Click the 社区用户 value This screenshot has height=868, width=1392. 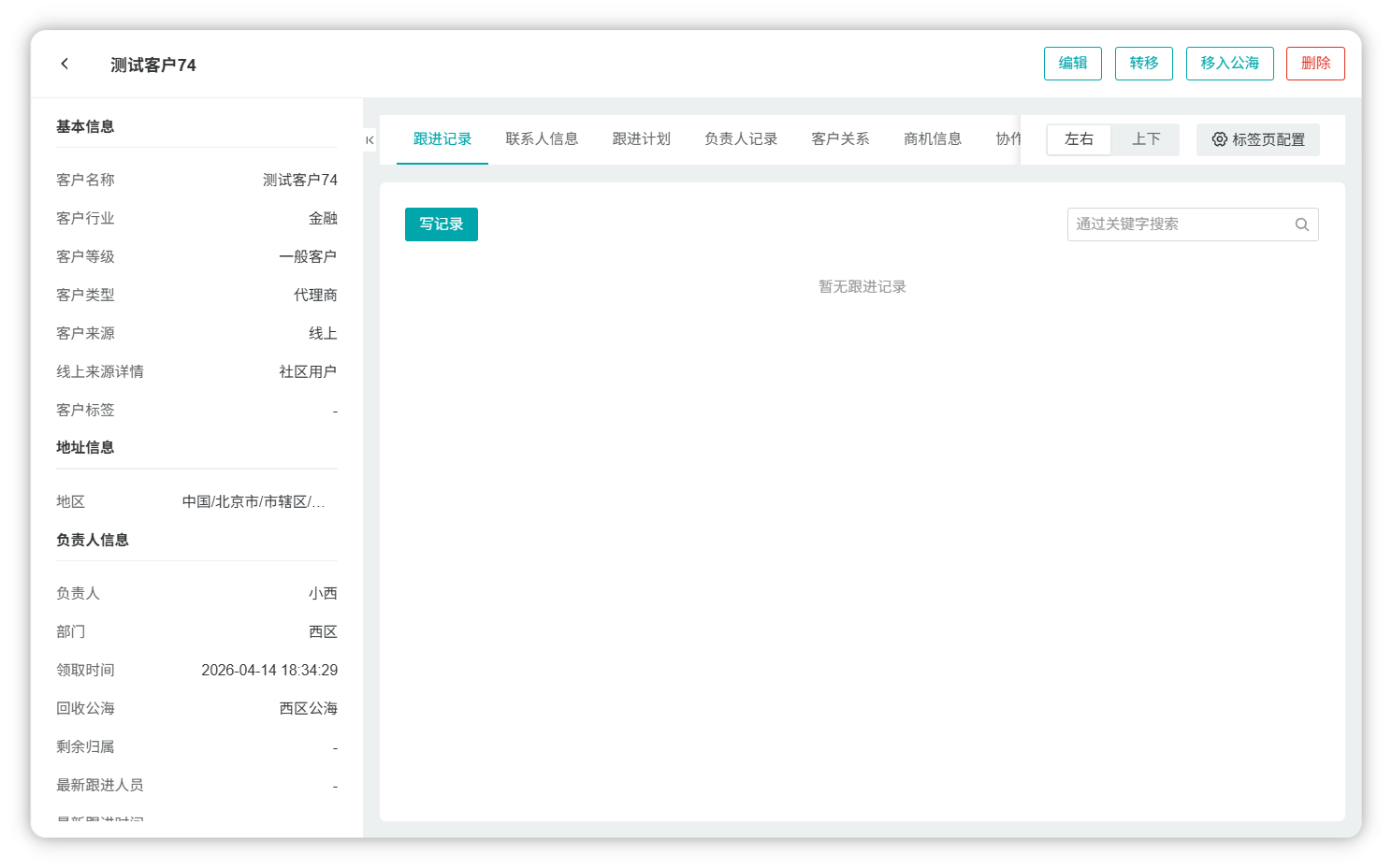click(x=308, y=371)
